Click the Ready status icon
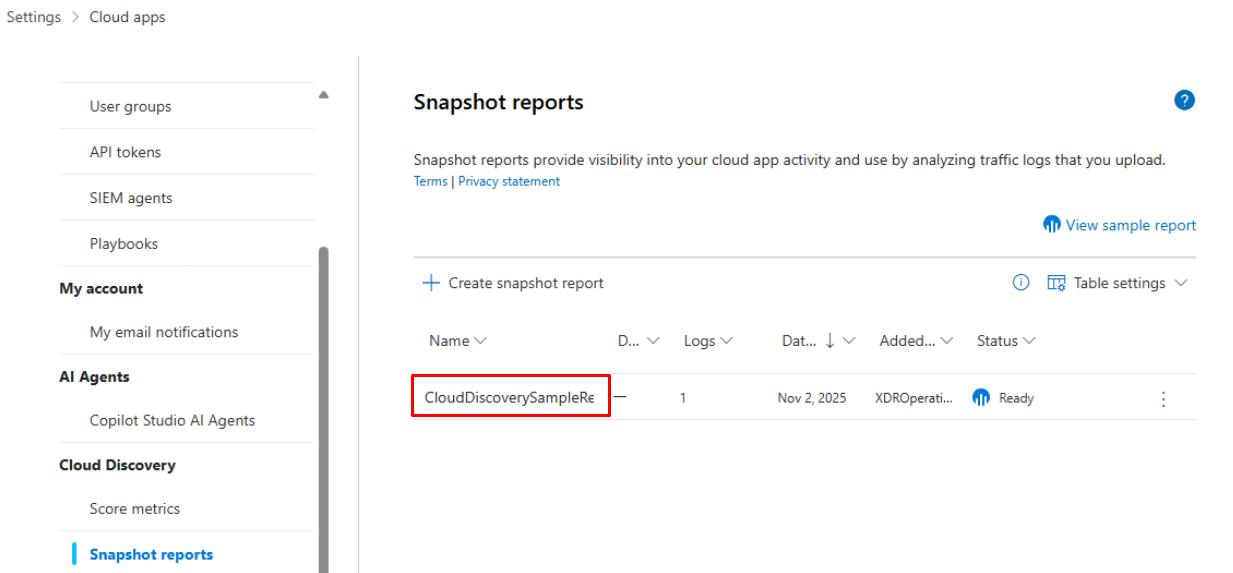The height and width of the screenshot is (573, 1233). coord(984,398)
